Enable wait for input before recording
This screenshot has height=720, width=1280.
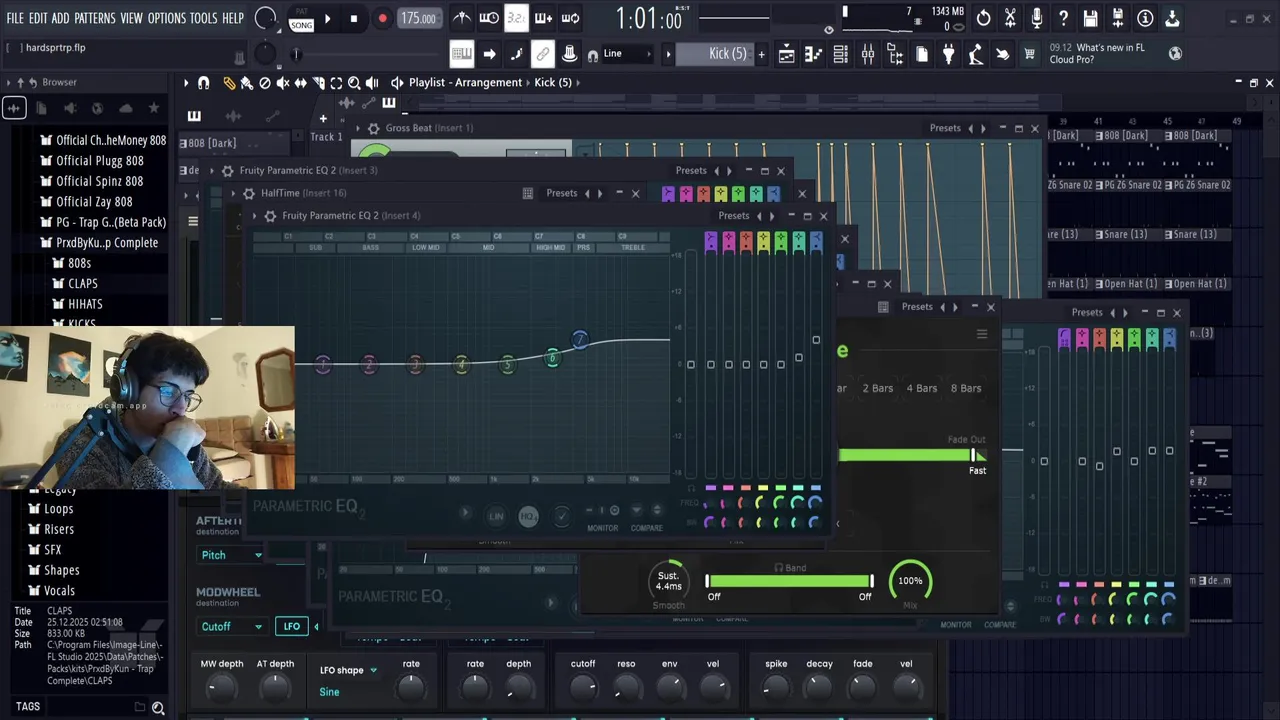[x=489, y=18]
